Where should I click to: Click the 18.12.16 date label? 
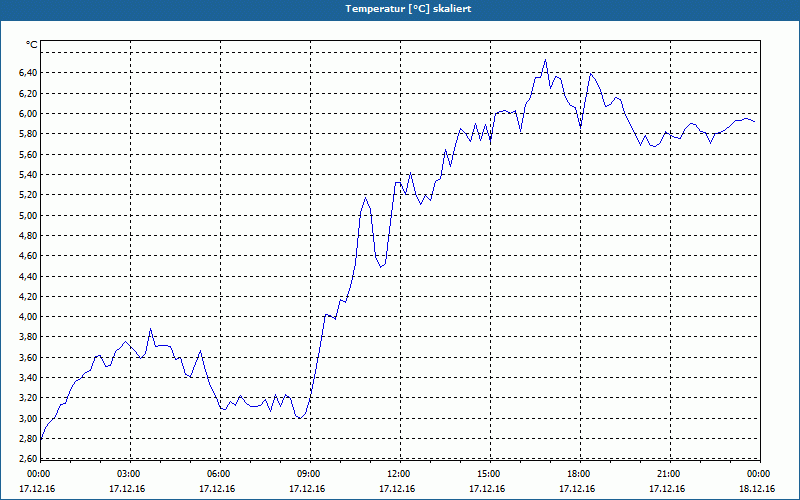[757, 489]
